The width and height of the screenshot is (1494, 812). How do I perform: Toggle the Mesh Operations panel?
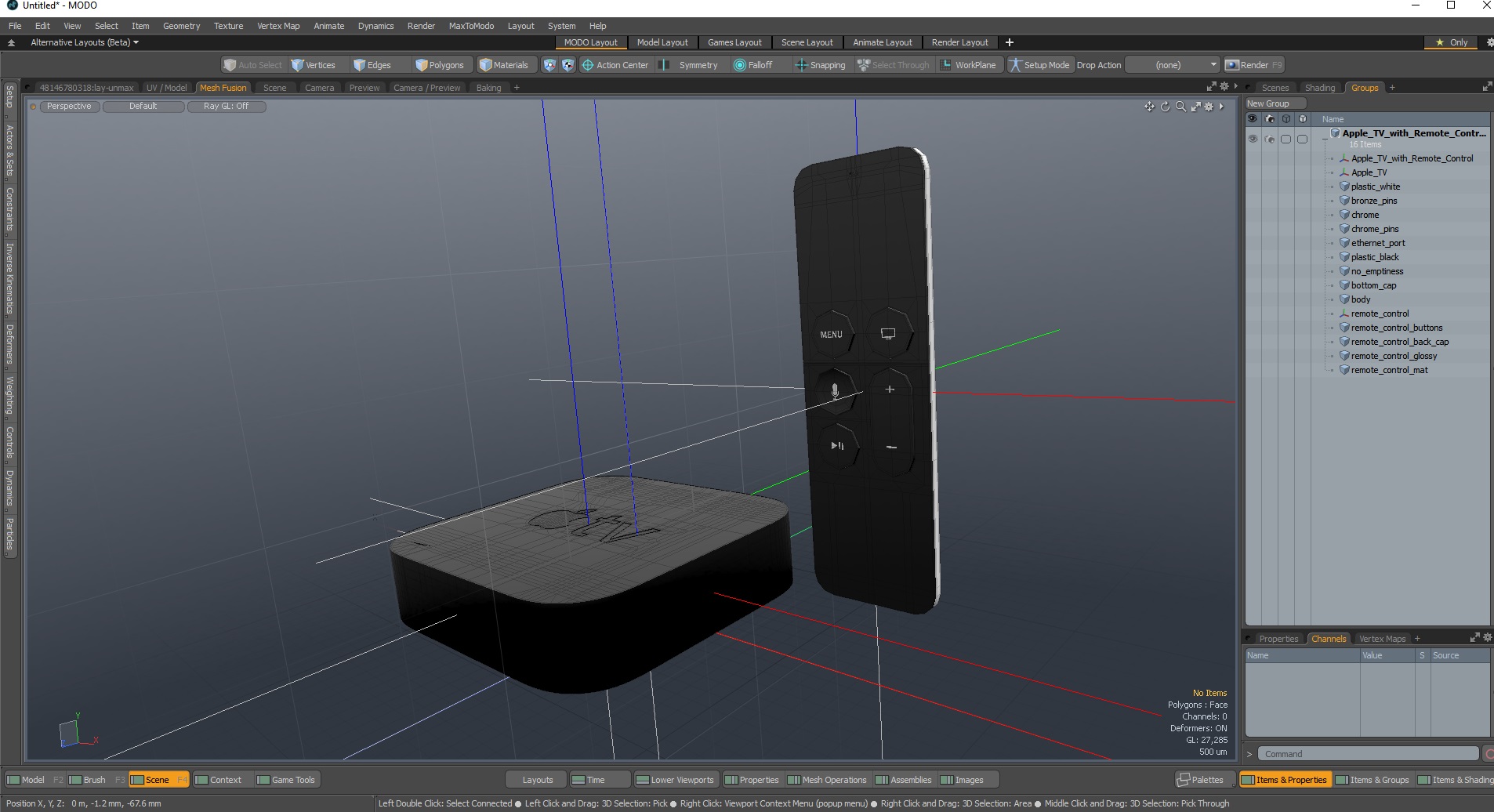click(827, 780)
